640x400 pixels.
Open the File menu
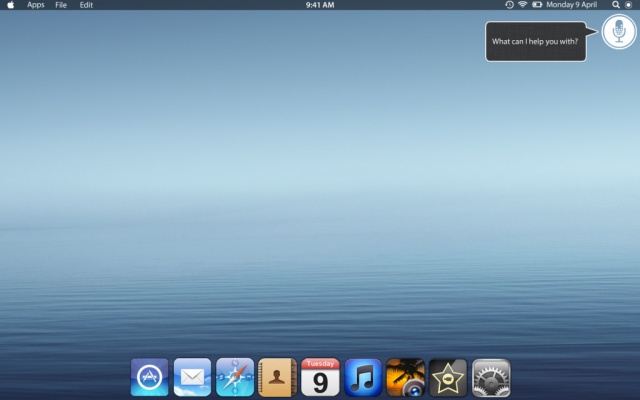tap(61, 5)
